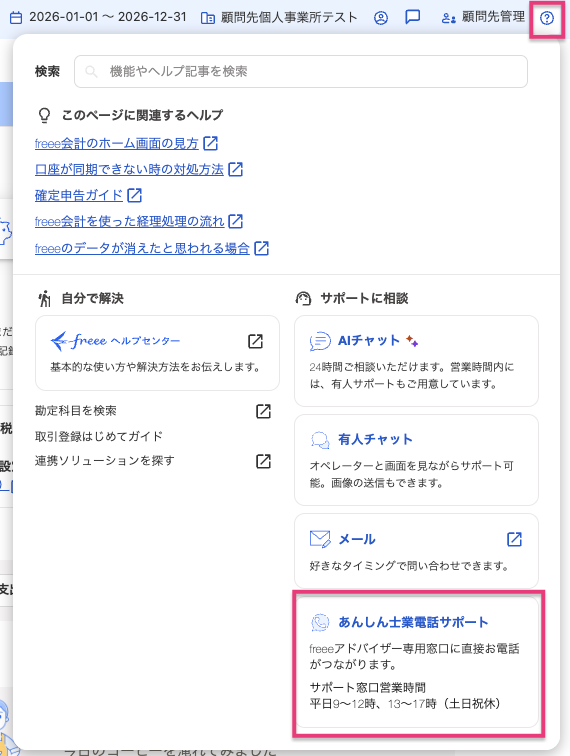Open the chat bubble icon in header

[412, 17]
